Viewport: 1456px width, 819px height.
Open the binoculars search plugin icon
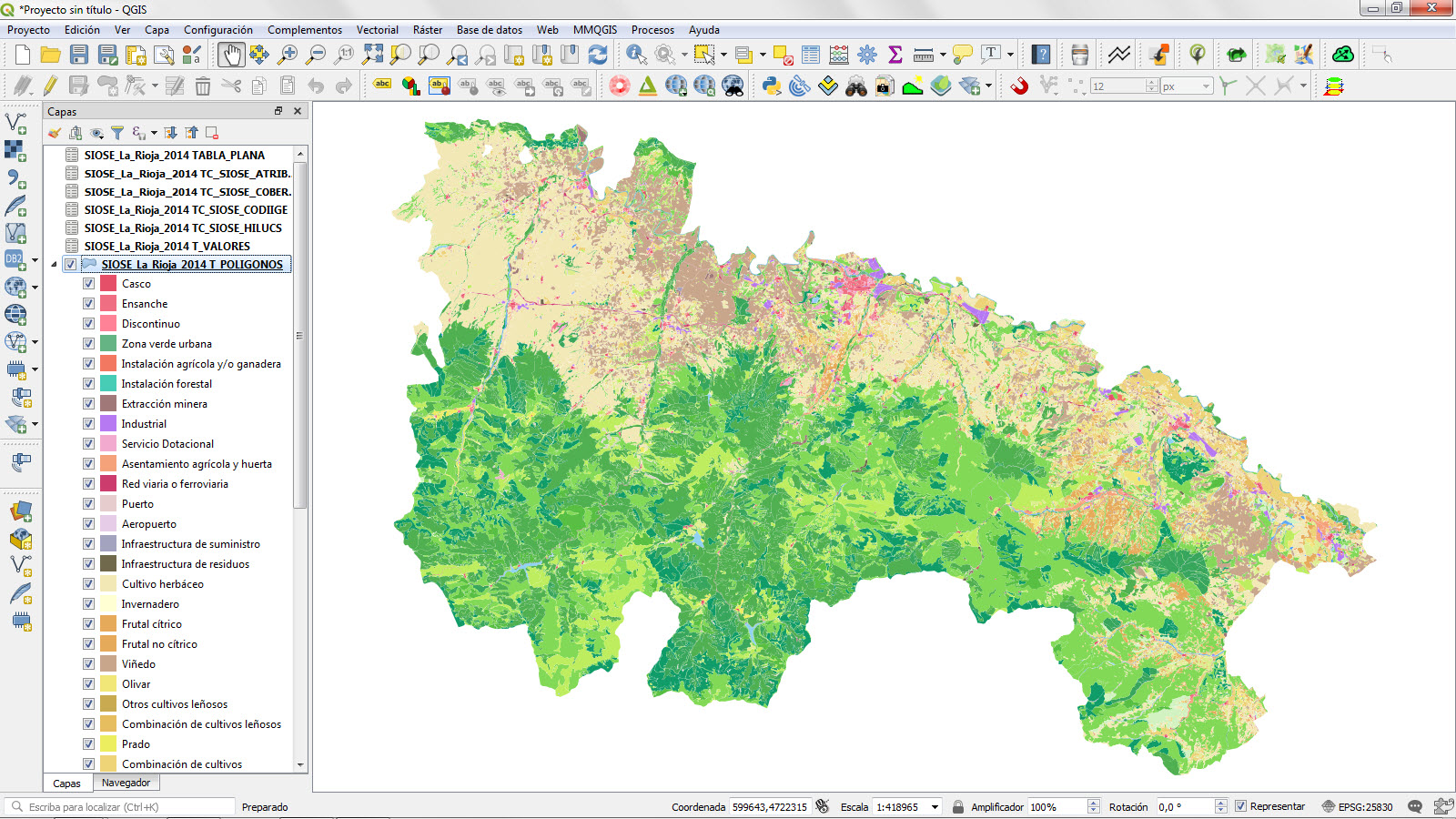(856, 86)
